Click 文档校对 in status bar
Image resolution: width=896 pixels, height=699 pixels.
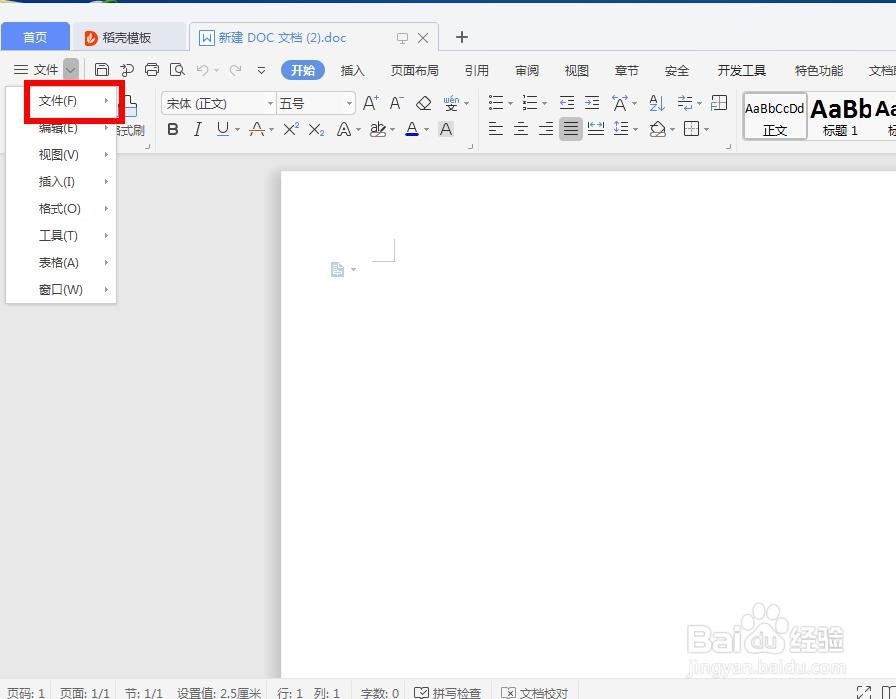[534, 693]
